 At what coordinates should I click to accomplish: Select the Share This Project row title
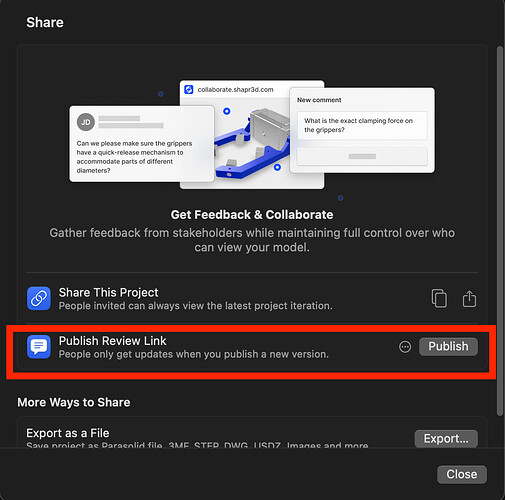tap(108, 292)
